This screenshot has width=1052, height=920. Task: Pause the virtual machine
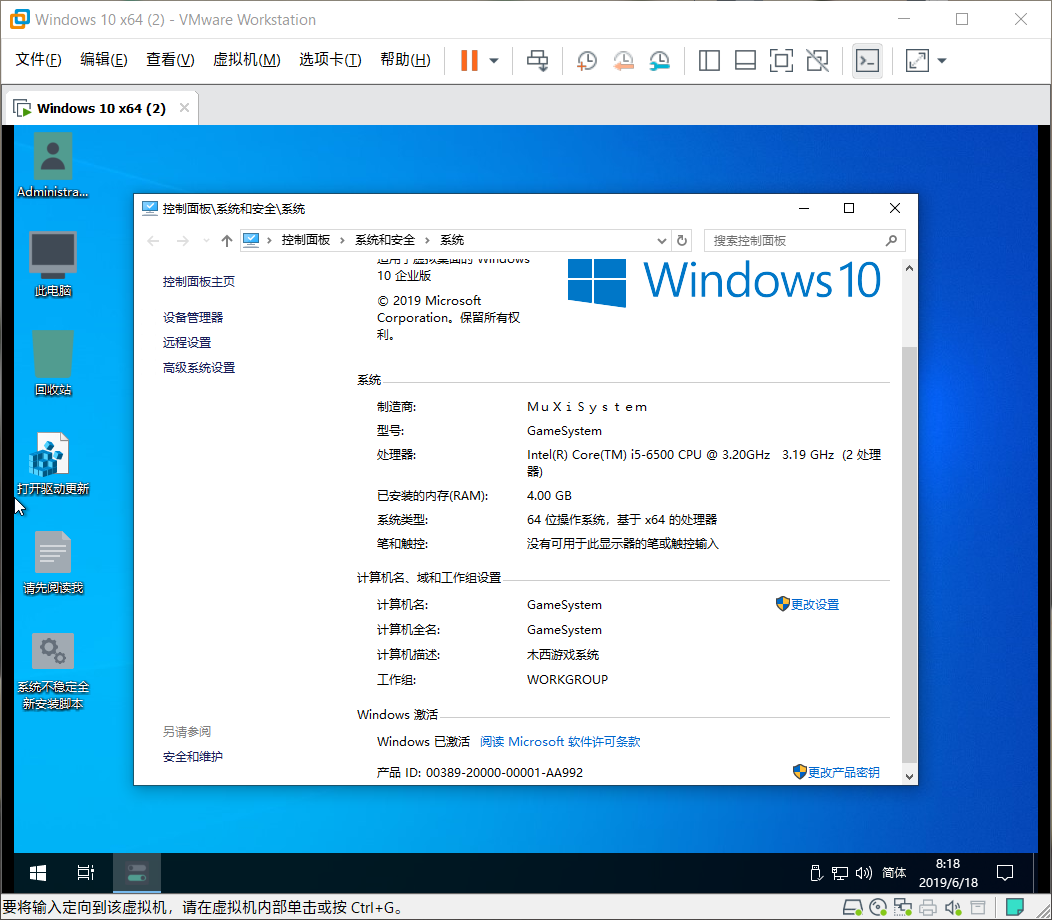pyautogui.click(x=469, y=60)
